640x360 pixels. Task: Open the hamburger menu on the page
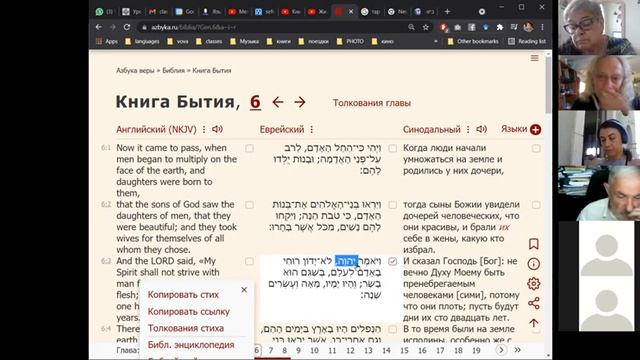[534, 58]
